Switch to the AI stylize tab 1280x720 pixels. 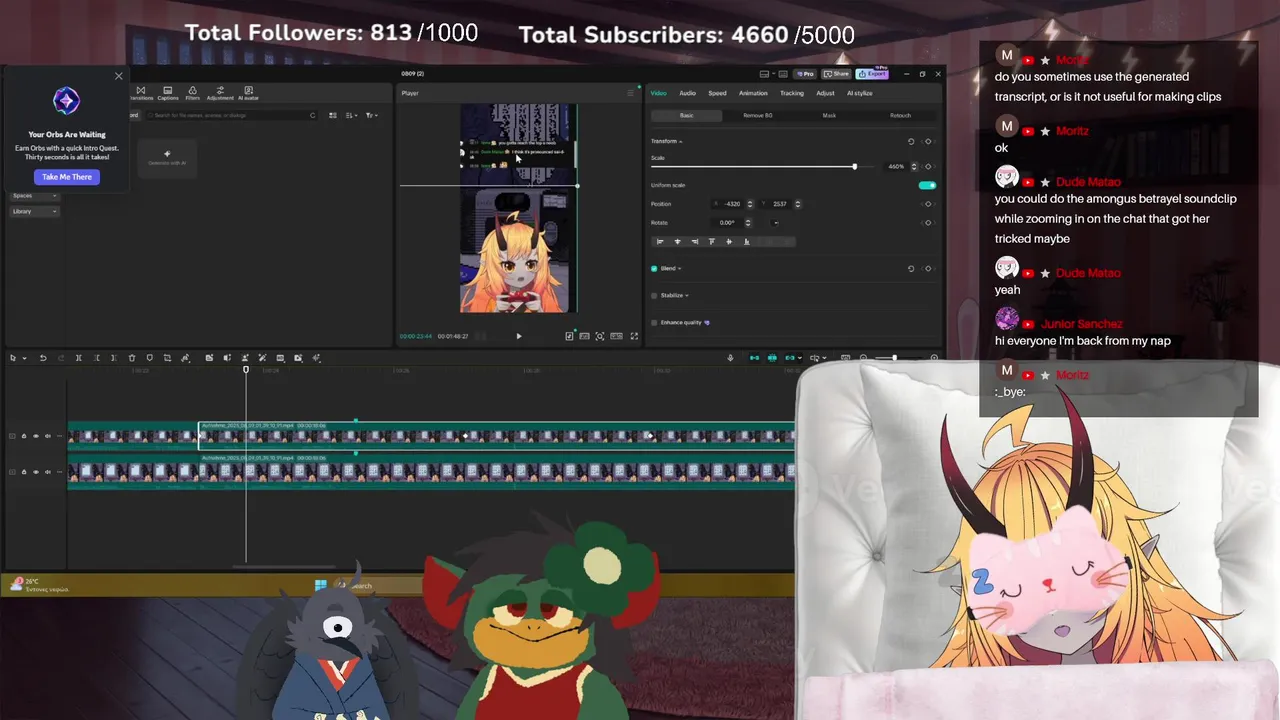(860, 93)
